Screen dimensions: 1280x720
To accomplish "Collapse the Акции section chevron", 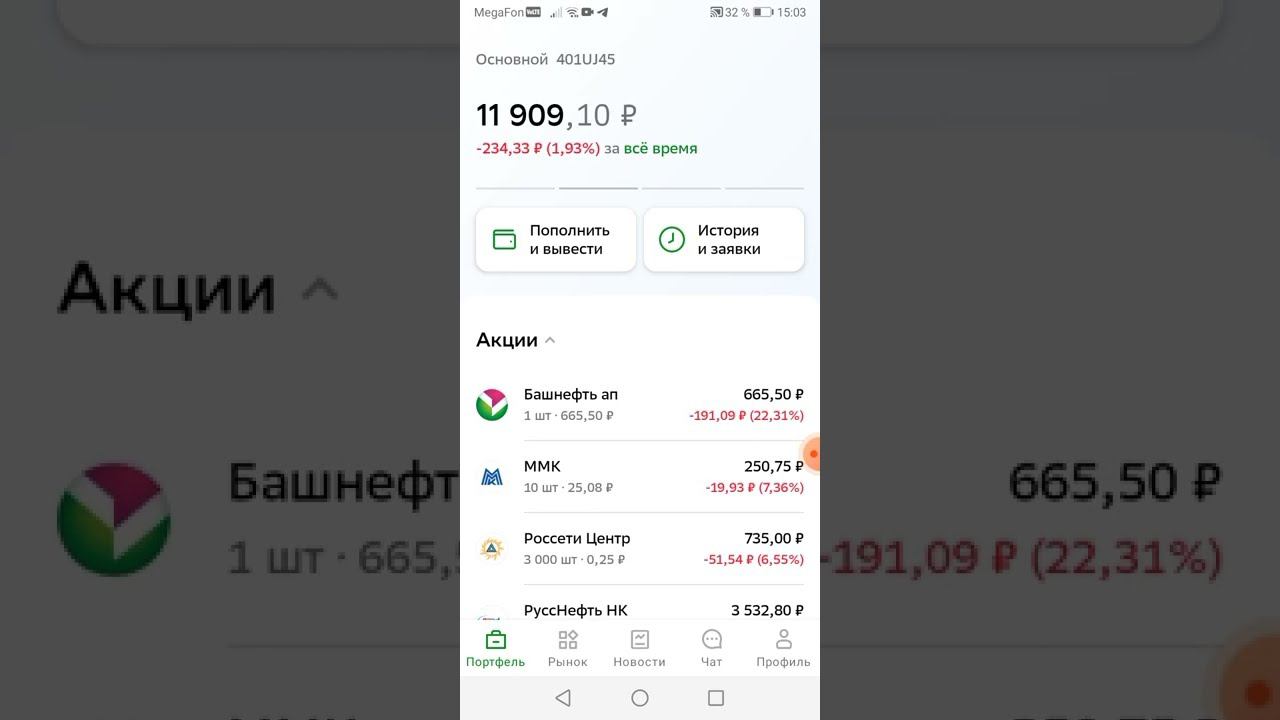I will click(549, 340).
